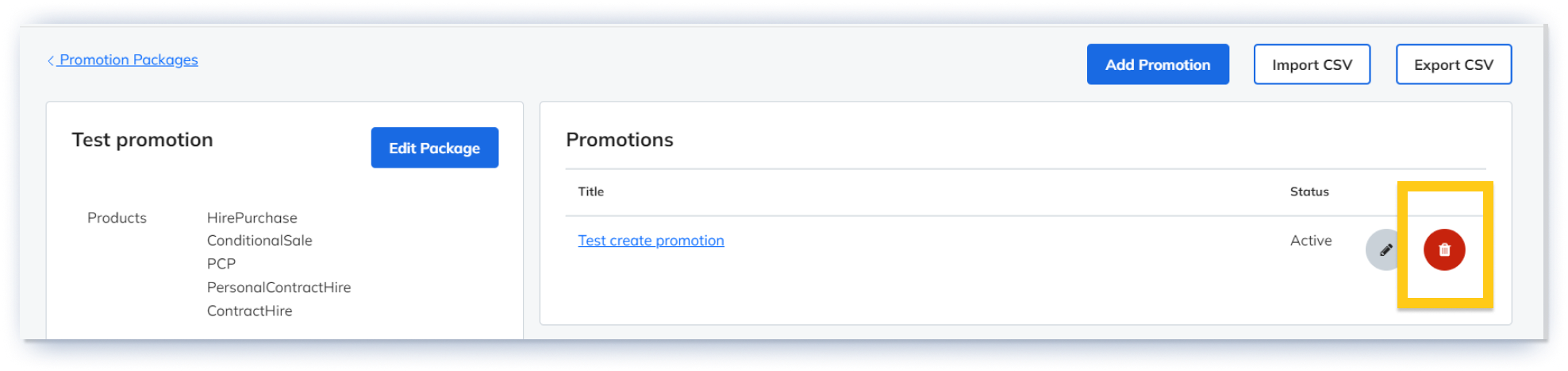Go back via Promotion Packages link
Viewport: 1568px width, 371px height.
[x=129, y=60]
